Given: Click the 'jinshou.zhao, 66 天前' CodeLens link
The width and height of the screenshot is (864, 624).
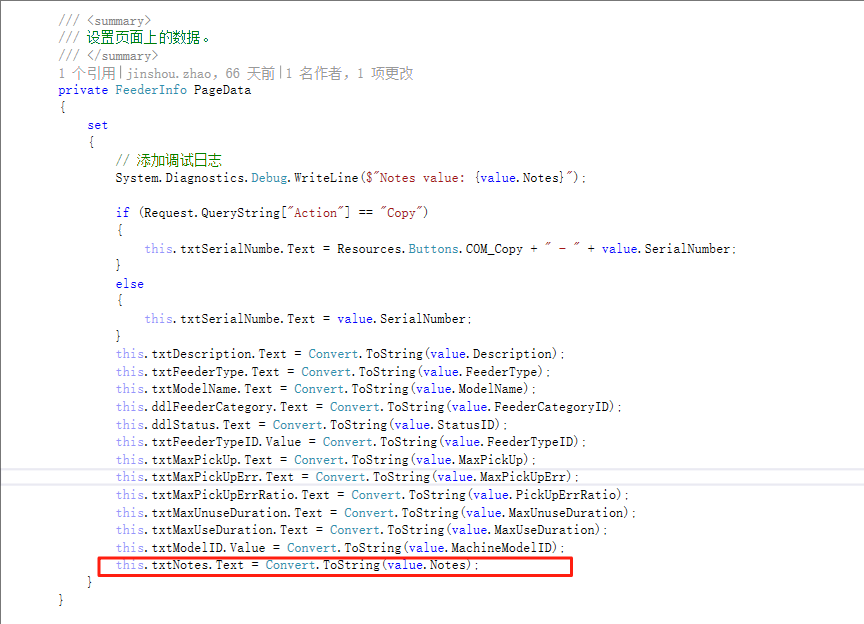Looking at the screenshot, I should 201,73.
